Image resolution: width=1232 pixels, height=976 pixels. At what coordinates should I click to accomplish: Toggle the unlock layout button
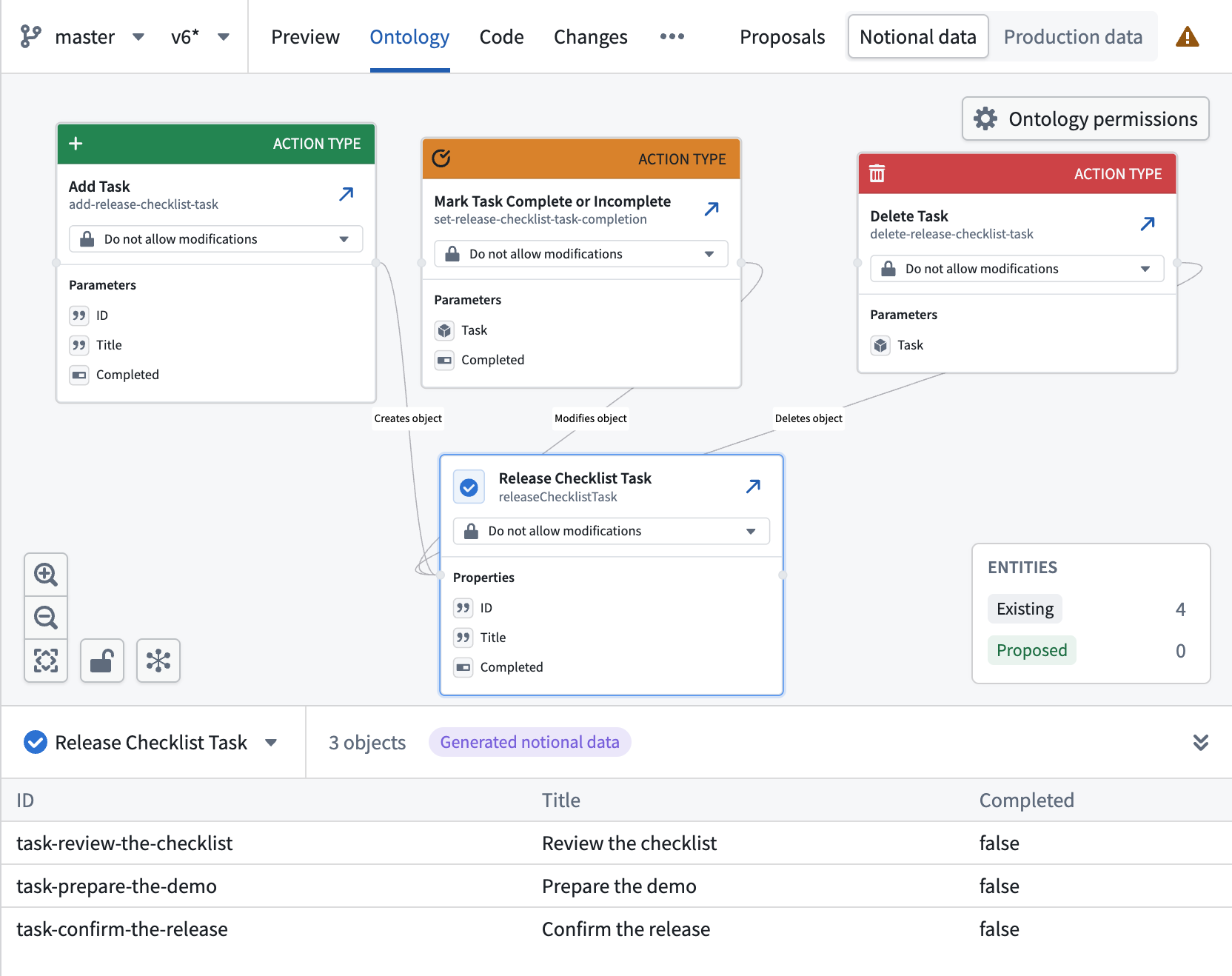point(102,660)
